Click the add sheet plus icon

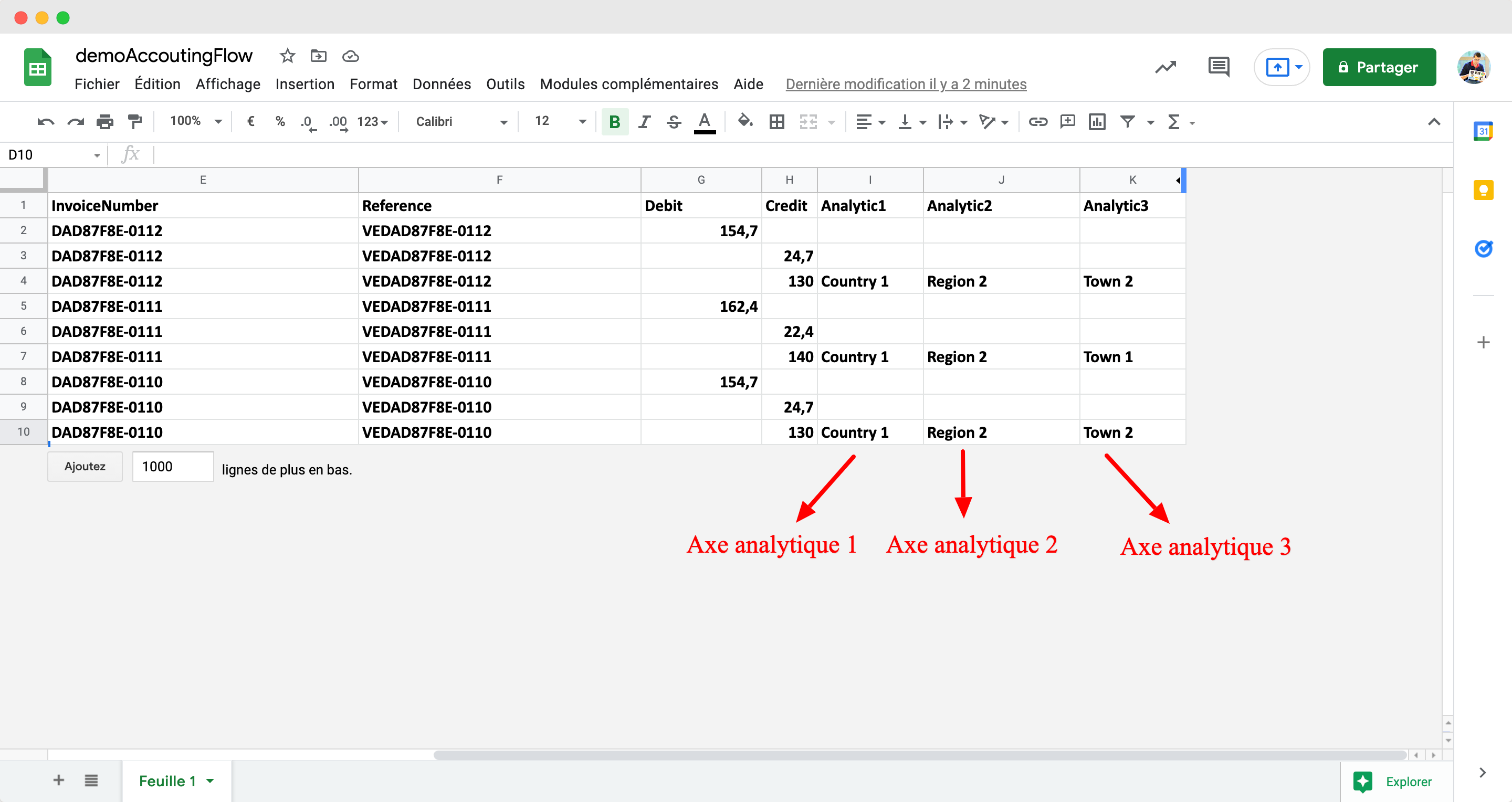[x=59, y=780]
